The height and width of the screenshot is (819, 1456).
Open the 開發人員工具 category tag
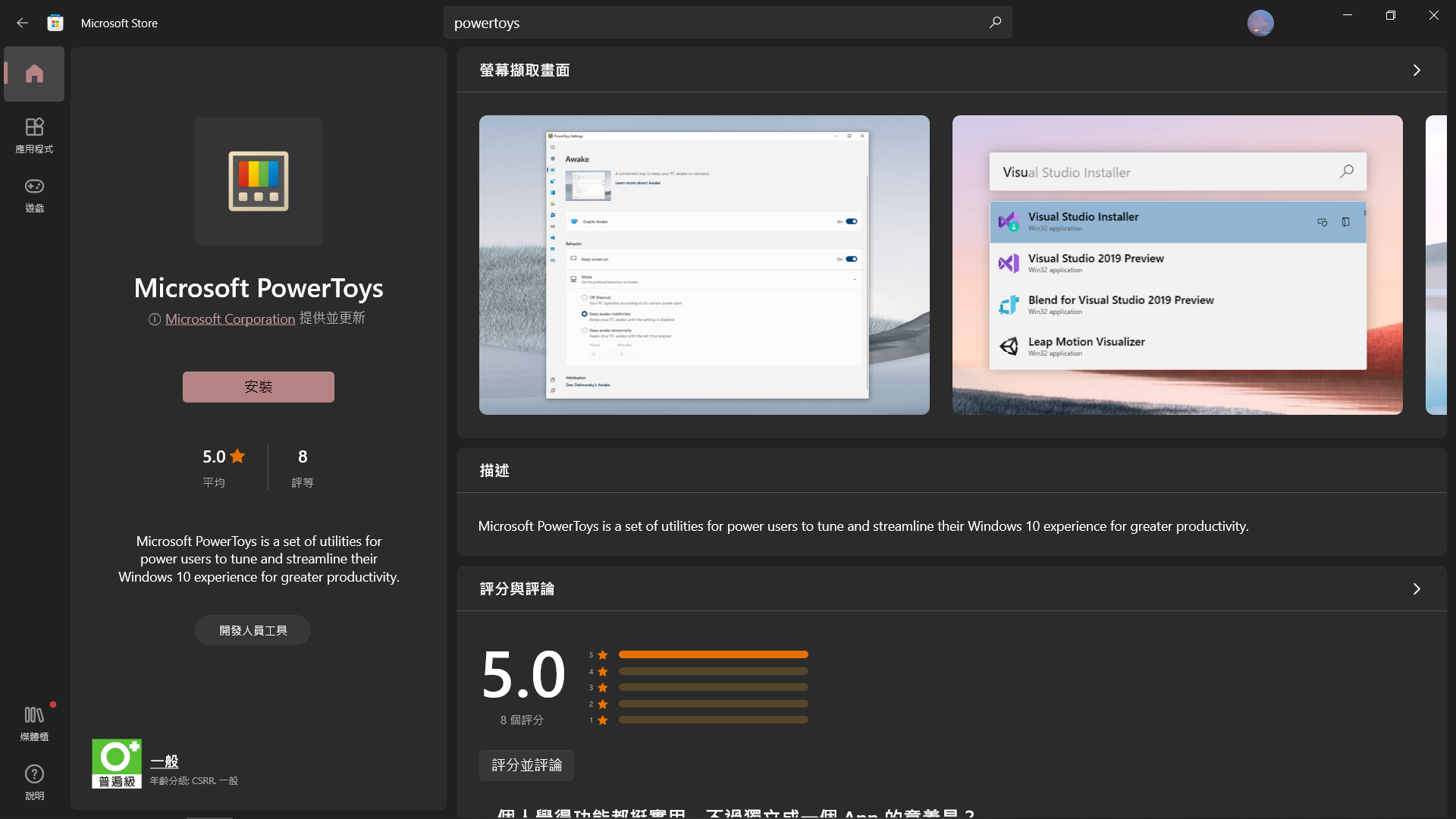coord(253,630)
